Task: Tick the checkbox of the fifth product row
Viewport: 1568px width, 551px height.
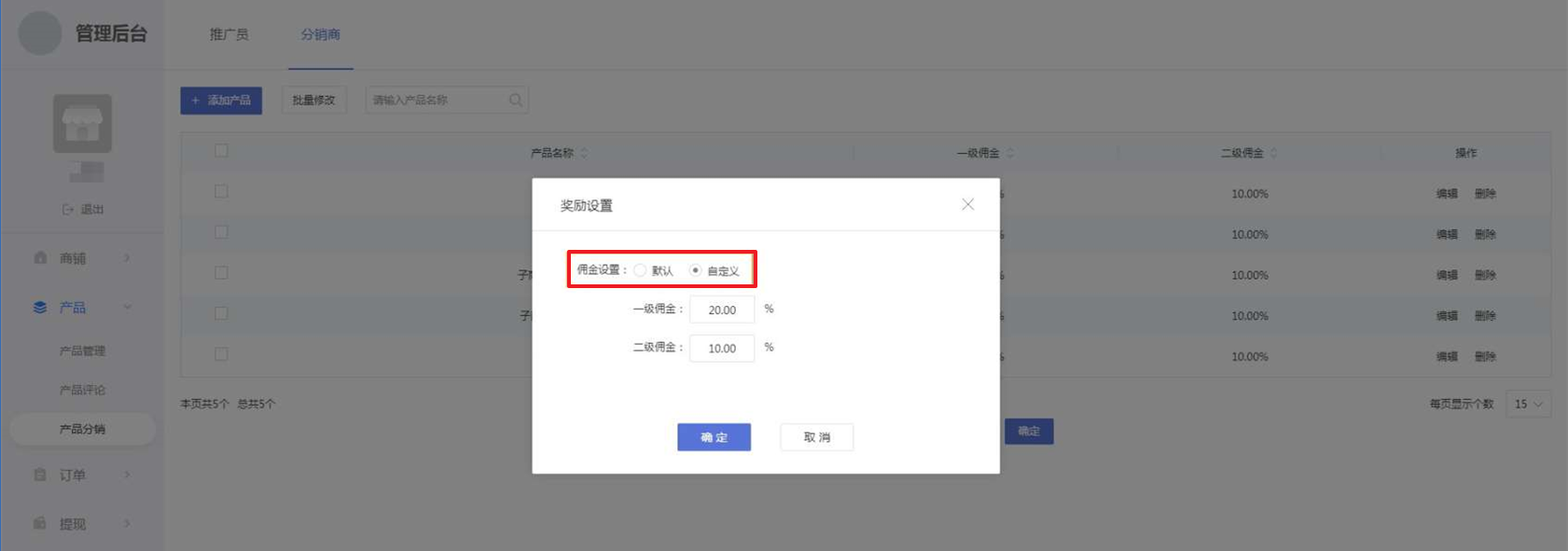Action: [x=221, y=354]
